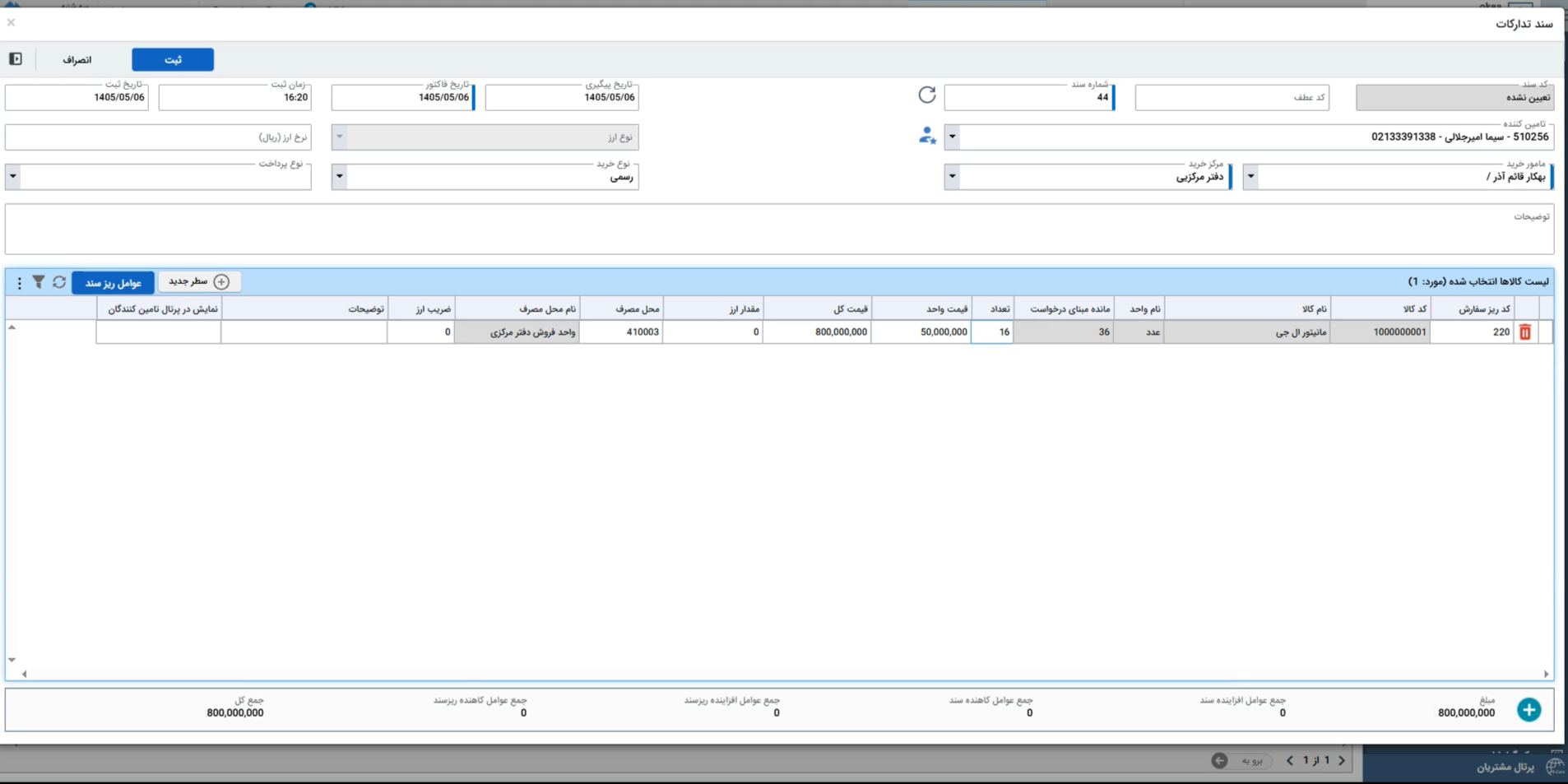1568x784 pixels.
Task: Click the نمایش در پرتال تامین کنندگان header
Action: pos(159,308)
